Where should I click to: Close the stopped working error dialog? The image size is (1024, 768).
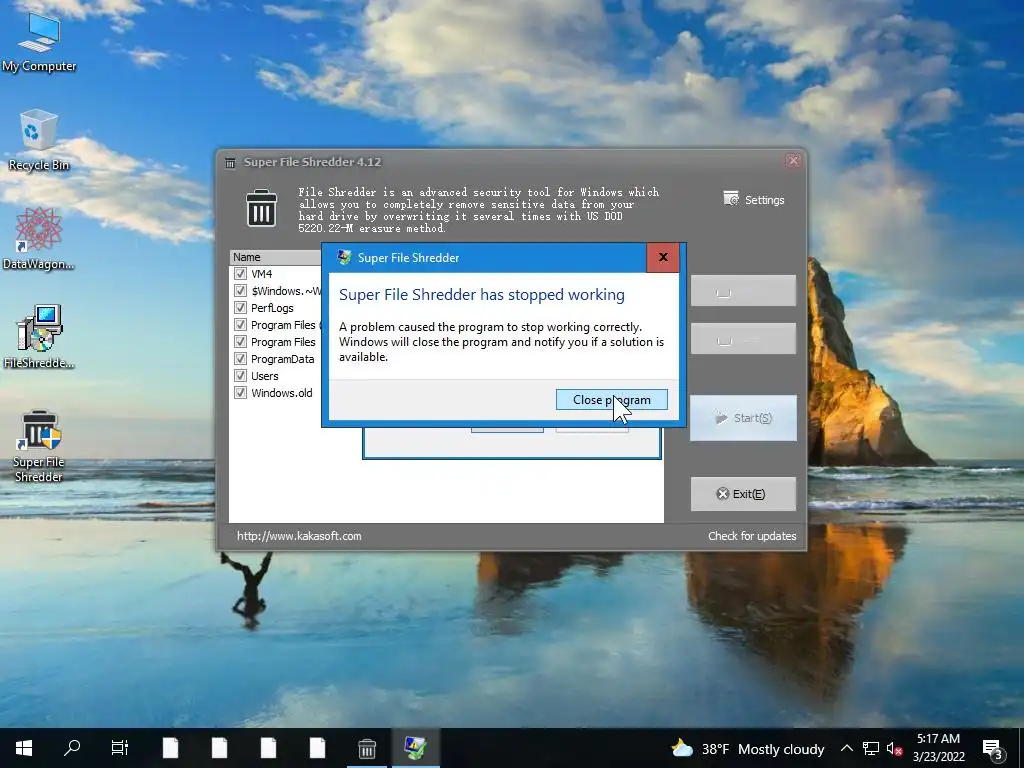tap(663, 257)
